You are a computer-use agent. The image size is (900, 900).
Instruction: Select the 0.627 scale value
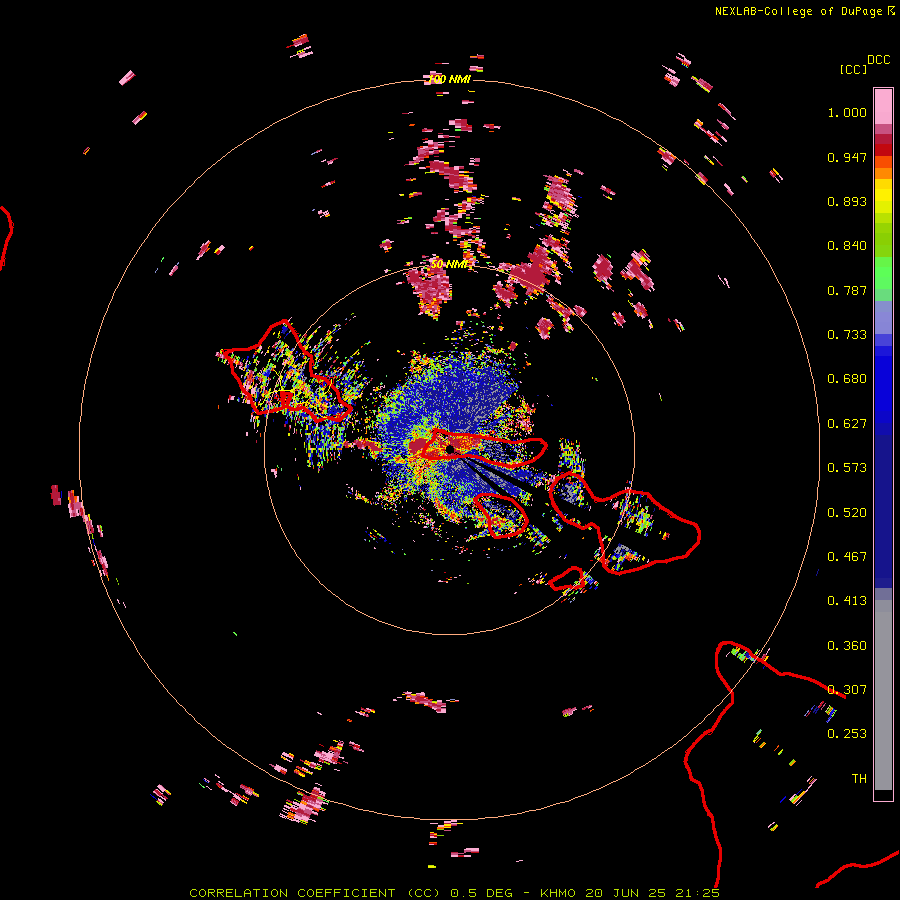(847, 424)
